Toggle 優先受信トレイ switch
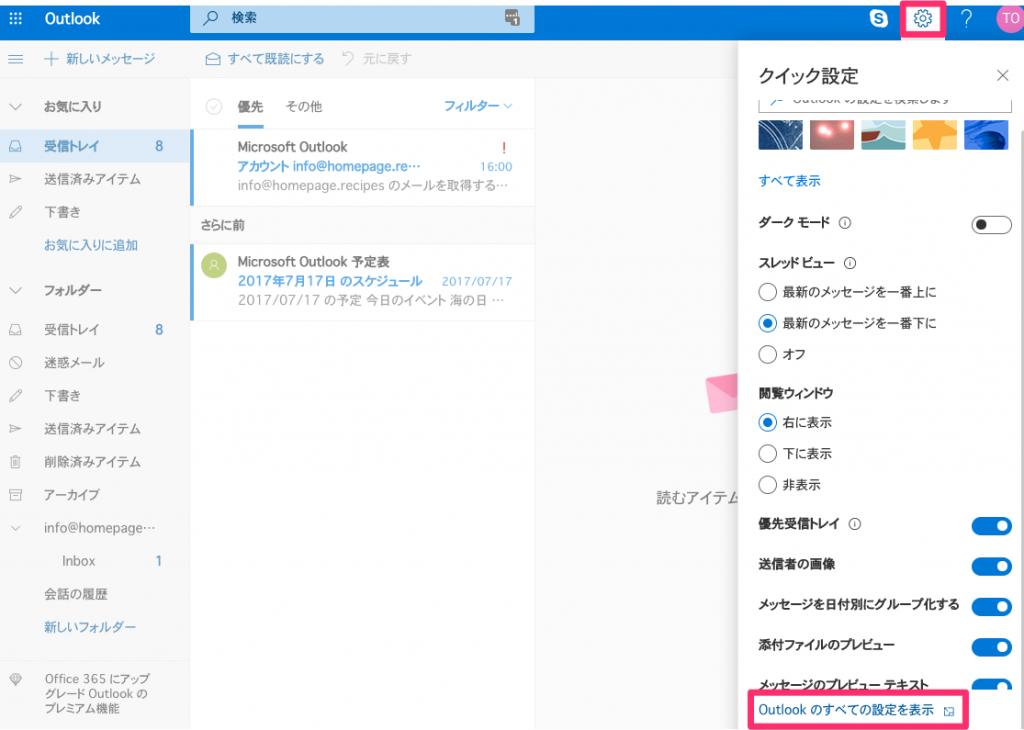This screenshot has width=1024, height=730. coord(991,526)
